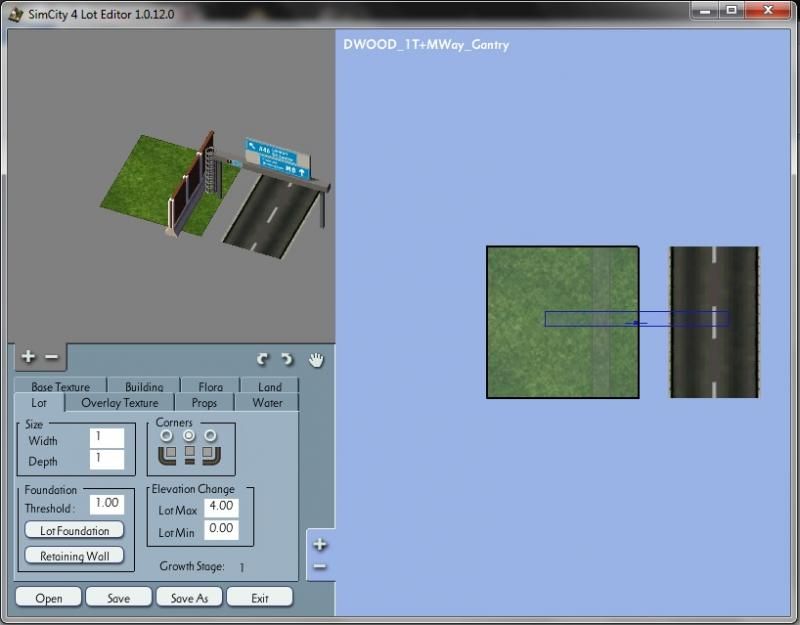Open the Flora tab

(210, 386)
